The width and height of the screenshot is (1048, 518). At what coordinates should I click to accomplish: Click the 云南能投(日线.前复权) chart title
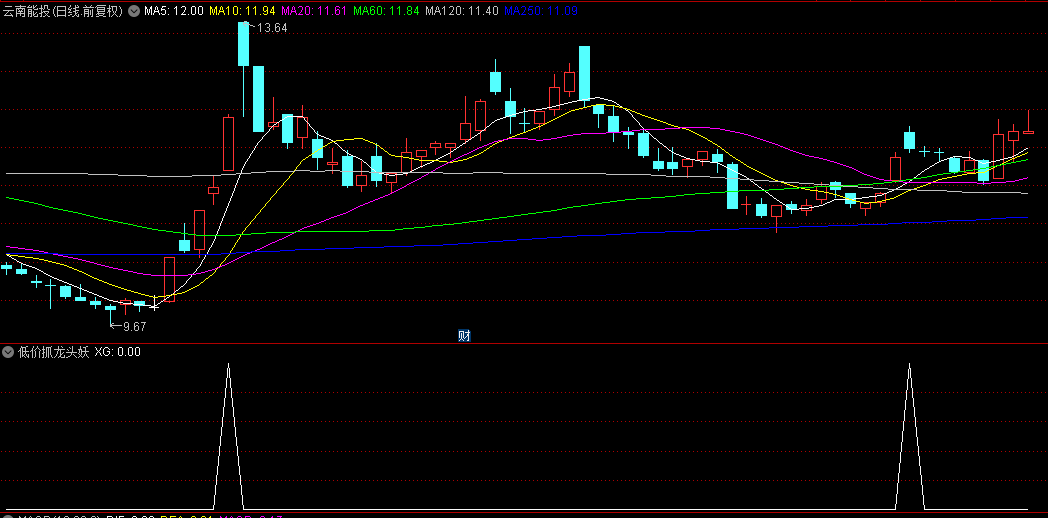(62, 11)
